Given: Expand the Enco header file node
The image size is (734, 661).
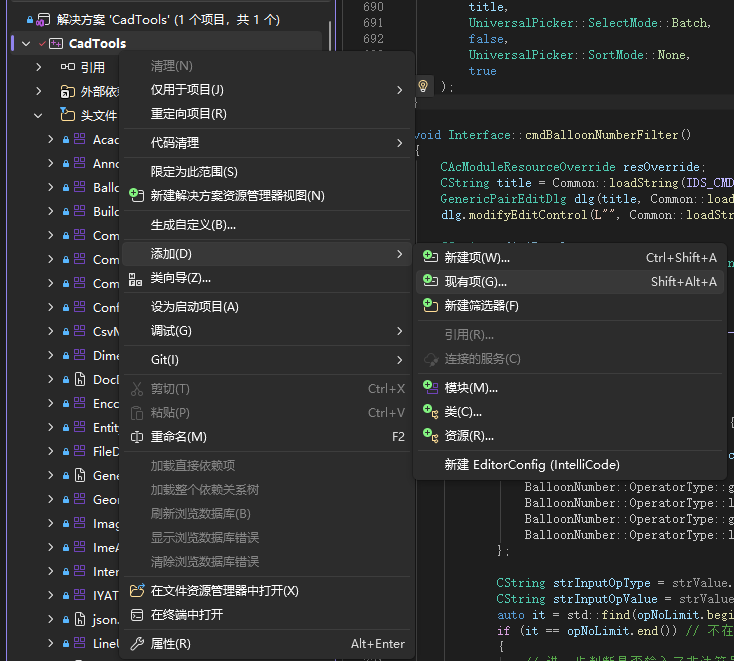Looking at the screenshot, I should coord(51,403).
